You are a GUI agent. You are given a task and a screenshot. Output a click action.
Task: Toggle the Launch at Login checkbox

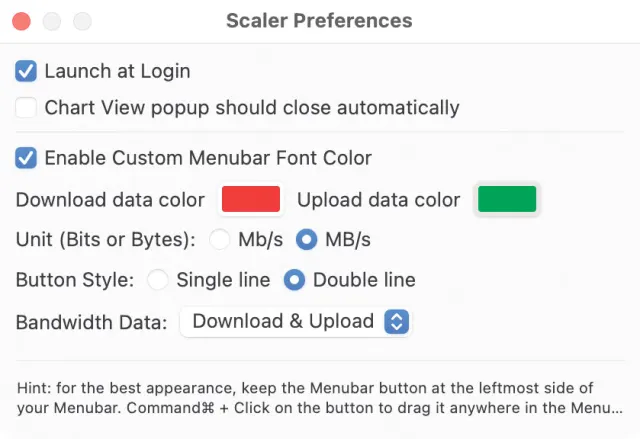click(x=27, y=72)
